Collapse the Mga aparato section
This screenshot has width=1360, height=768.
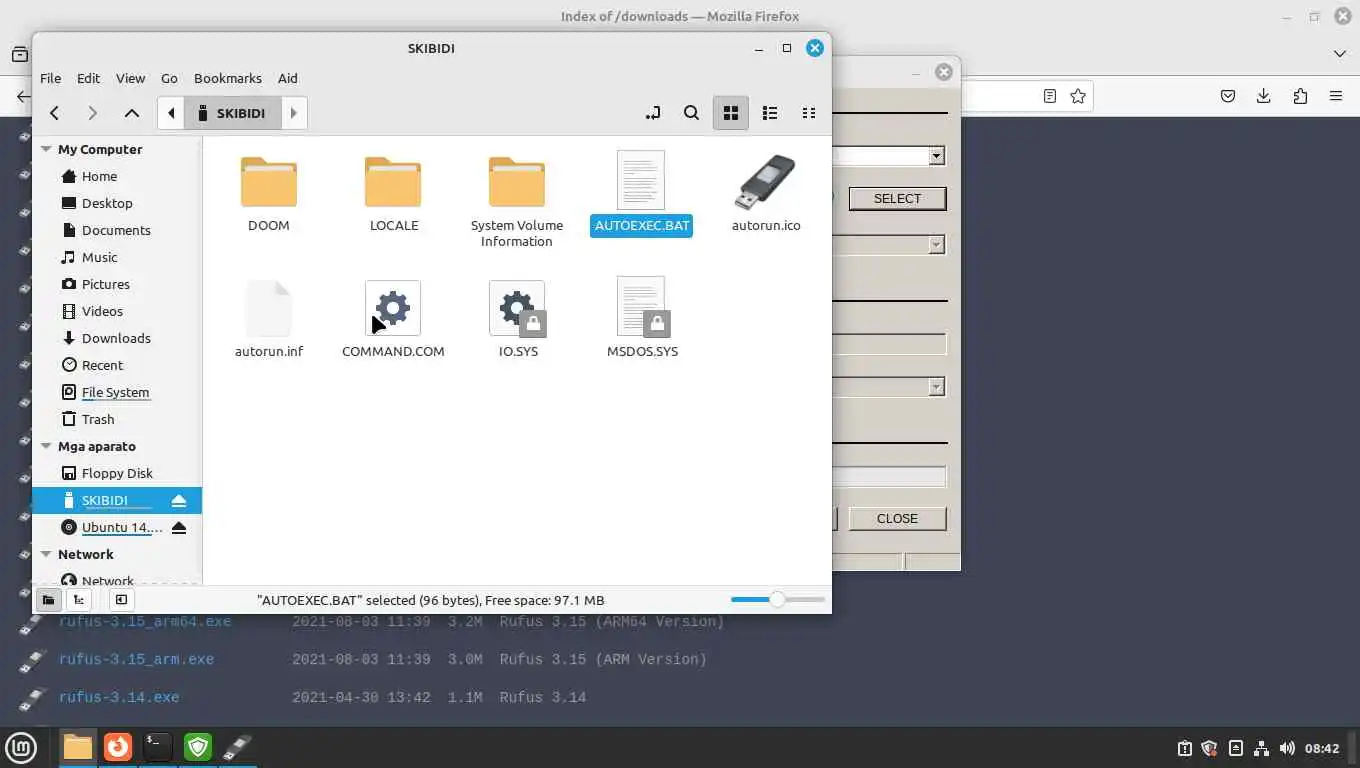click(x=46, y=446)
